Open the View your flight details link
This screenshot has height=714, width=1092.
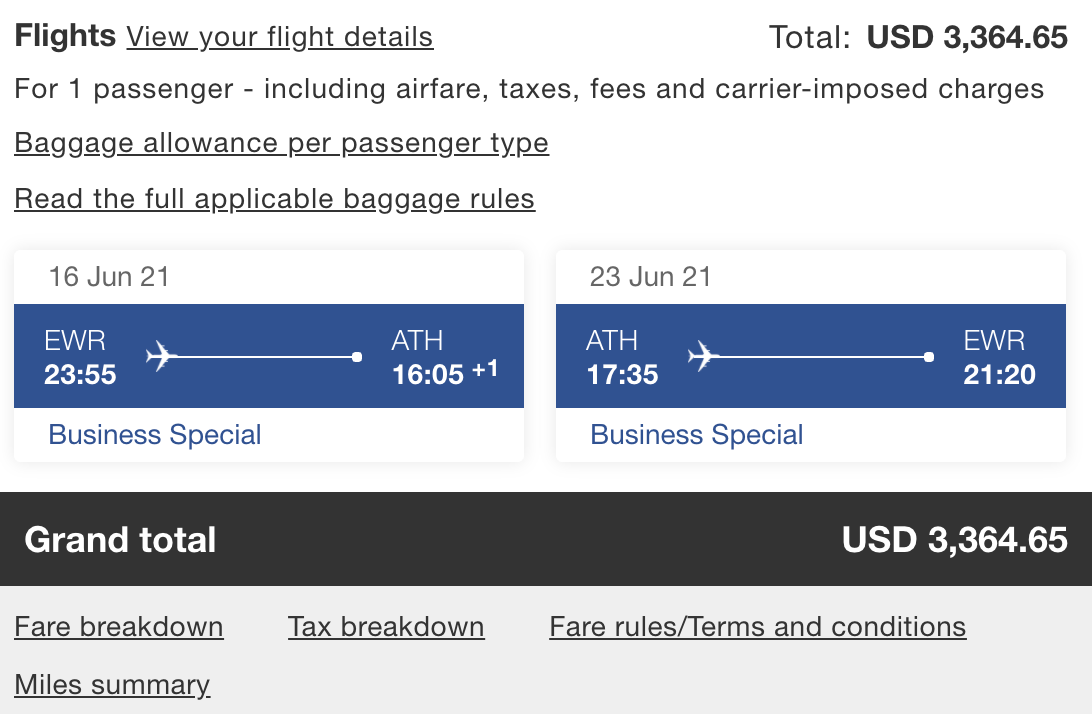(x=279, y=38)
